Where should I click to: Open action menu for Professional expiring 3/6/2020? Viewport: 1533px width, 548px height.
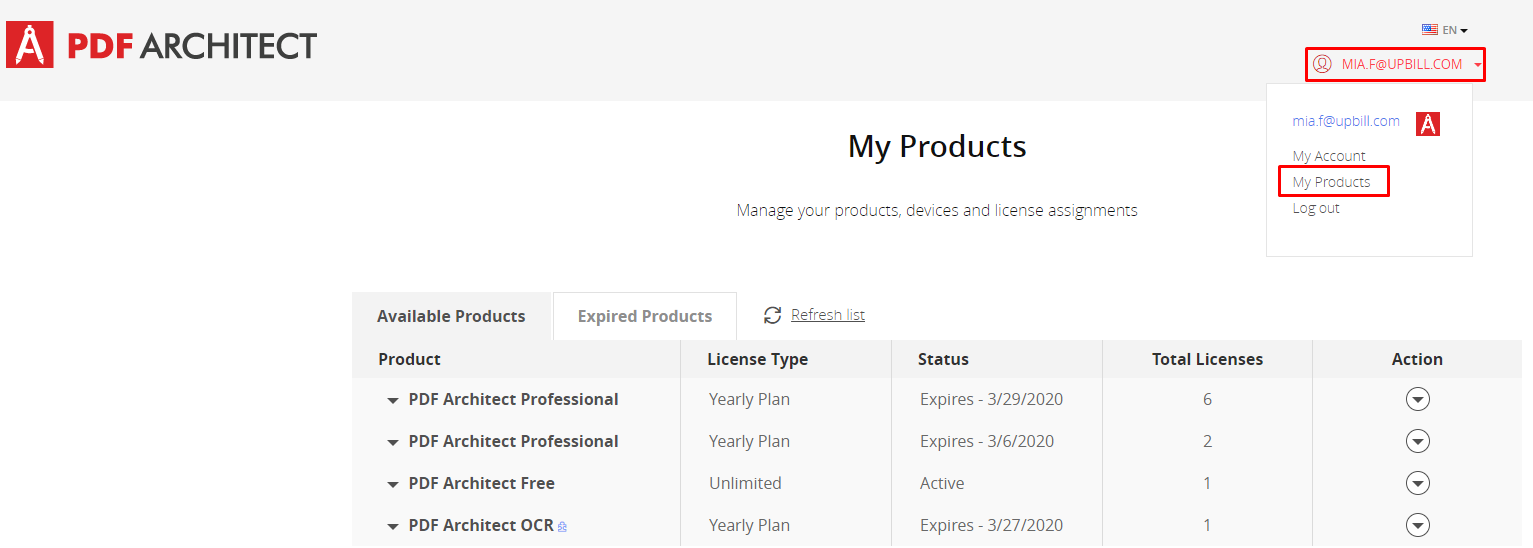tap(1417, 441)
